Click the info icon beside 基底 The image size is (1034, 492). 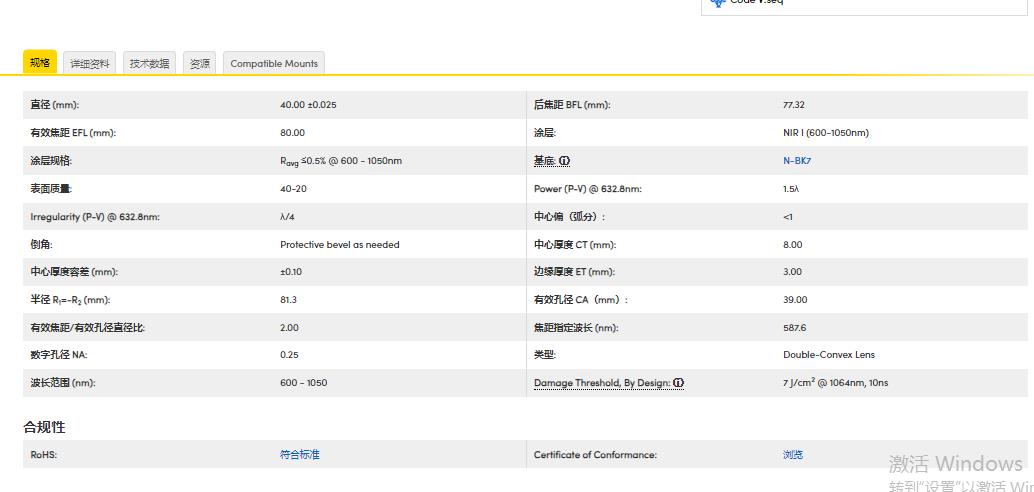pos(565,161)
